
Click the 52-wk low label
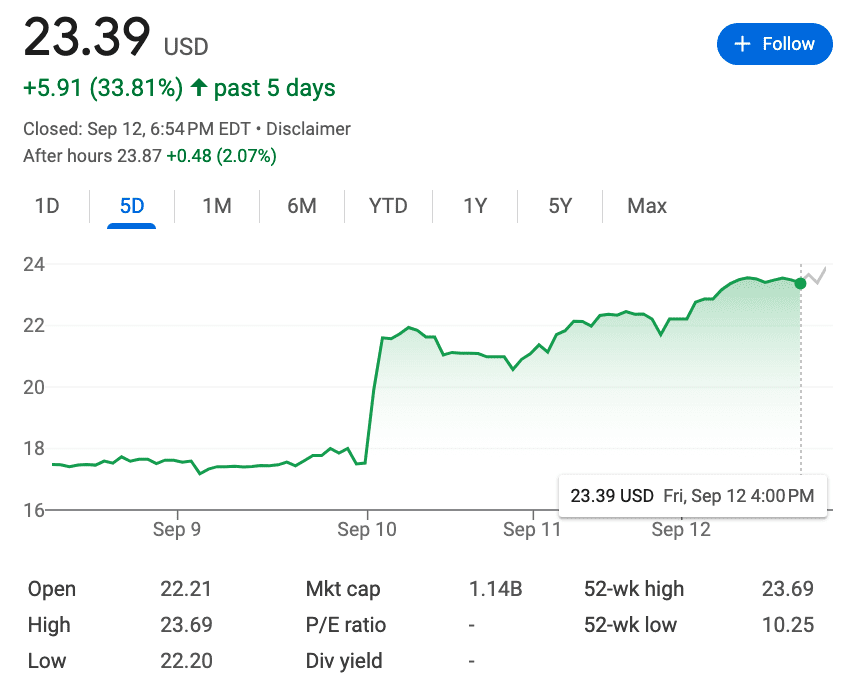pos(630,625)
